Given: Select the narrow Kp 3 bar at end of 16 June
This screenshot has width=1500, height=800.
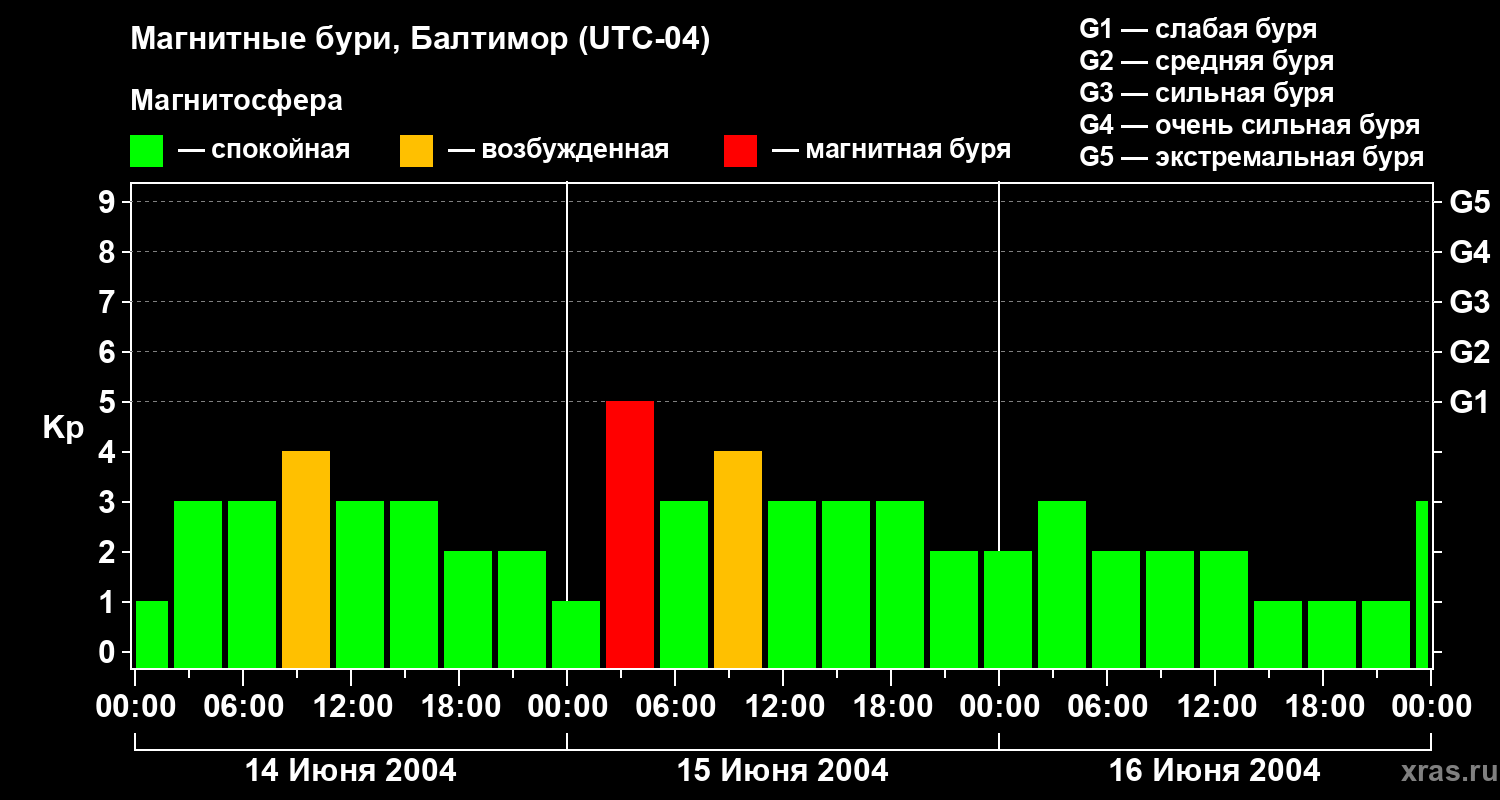Looking at the screenshot, I should [x=1422, y=584].
